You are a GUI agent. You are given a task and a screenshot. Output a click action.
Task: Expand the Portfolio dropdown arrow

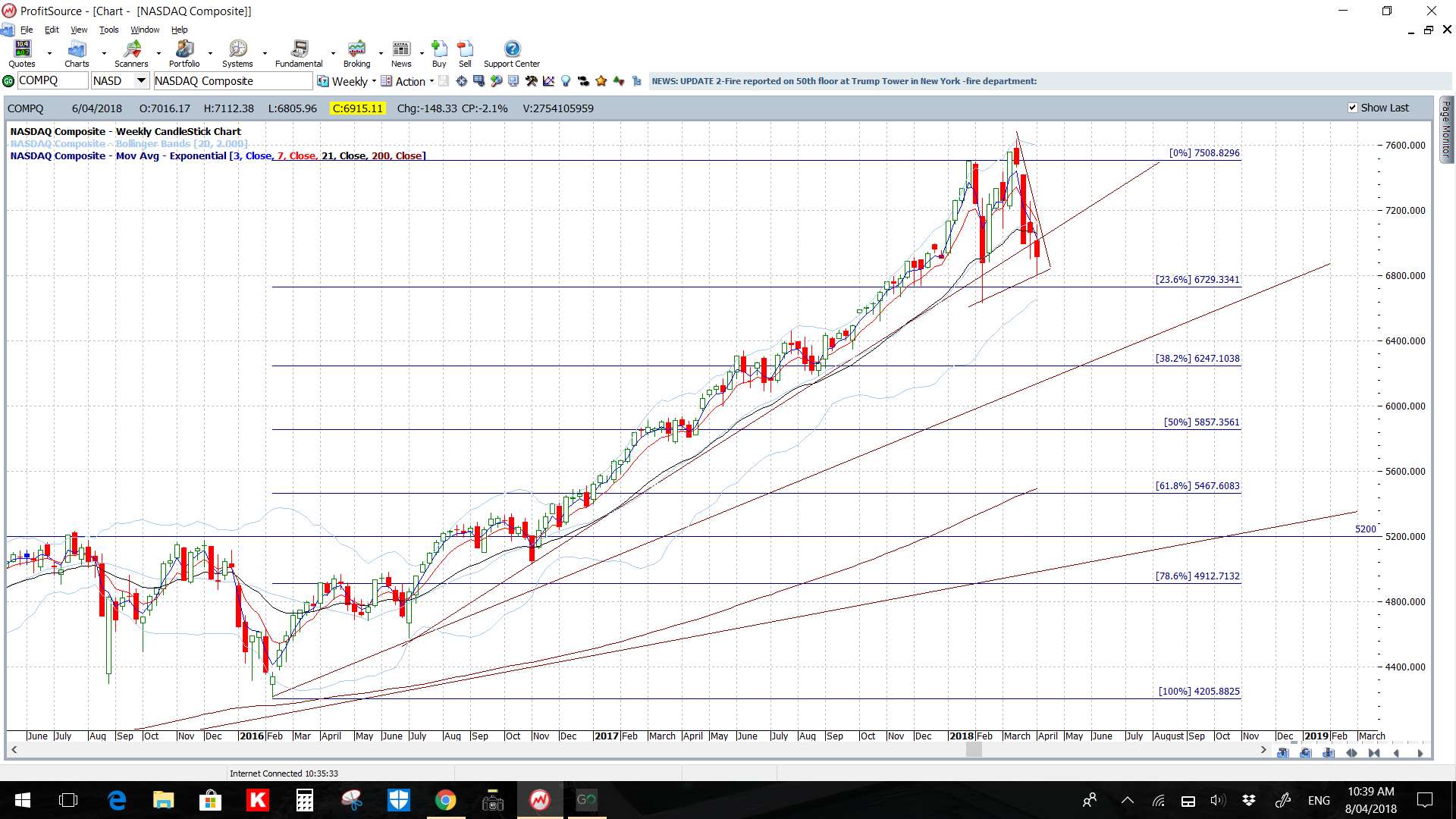point(210,54)
